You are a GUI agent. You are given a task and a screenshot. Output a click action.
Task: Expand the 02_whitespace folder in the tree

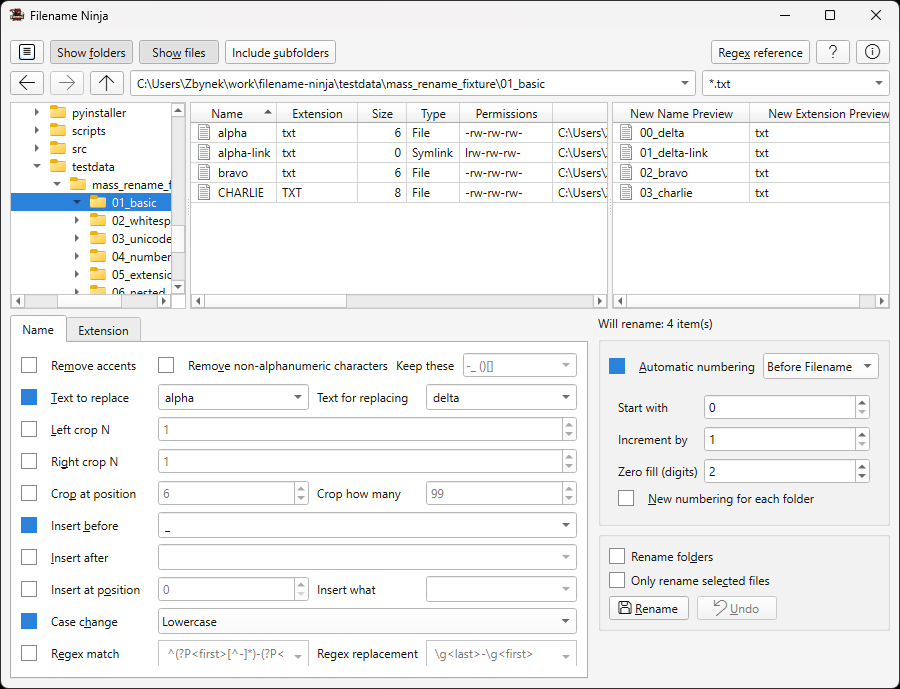coord(77,220)
